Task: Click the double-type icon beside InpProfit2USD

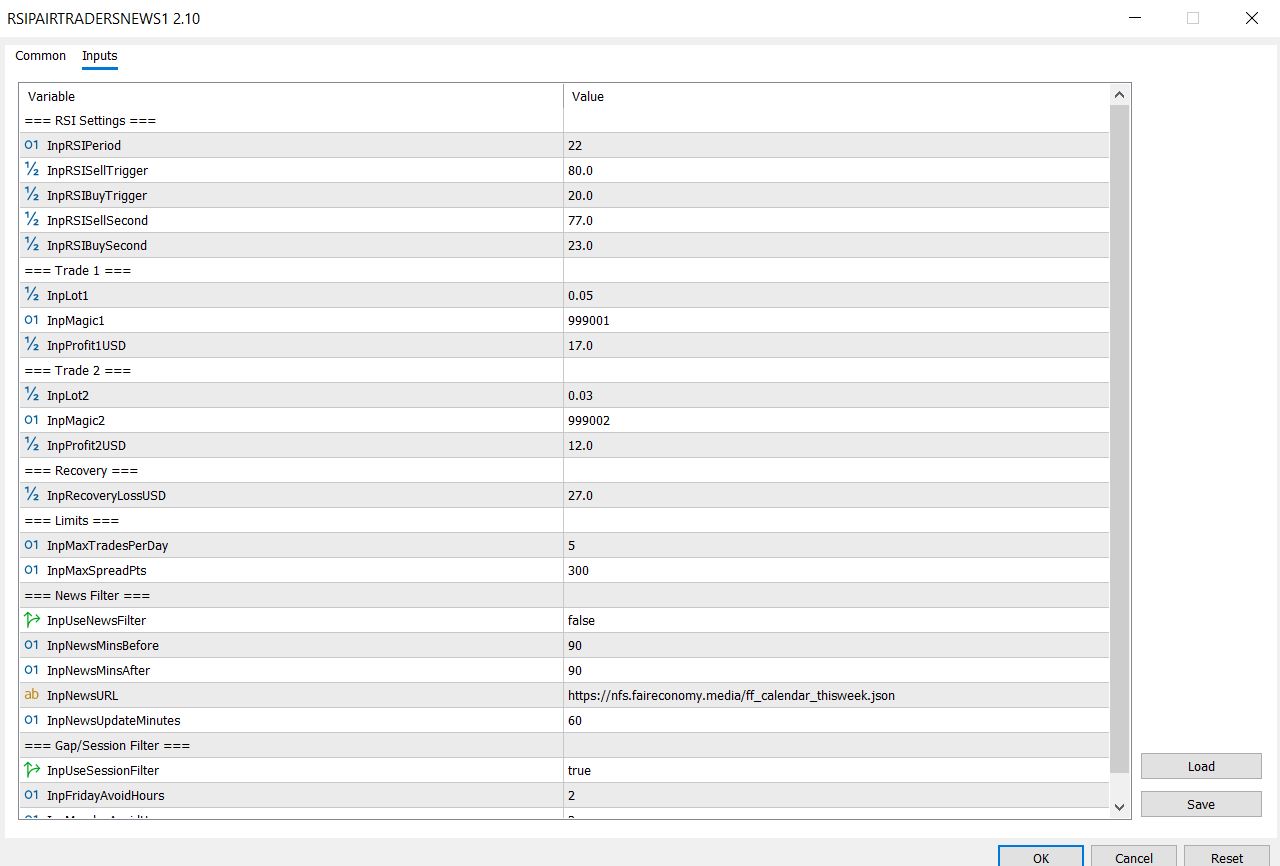Action: point(31,445)
